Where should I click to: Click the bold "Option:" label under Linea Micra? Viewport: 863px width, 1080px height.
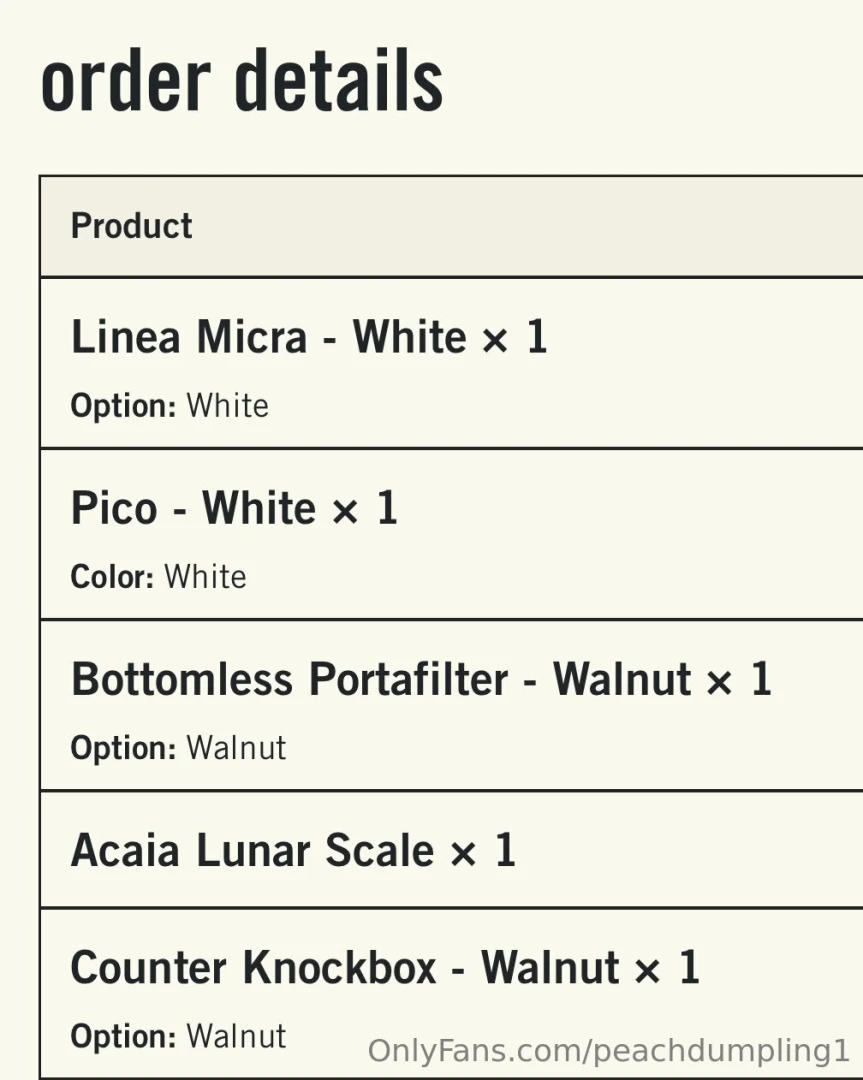tap(123, 406)
